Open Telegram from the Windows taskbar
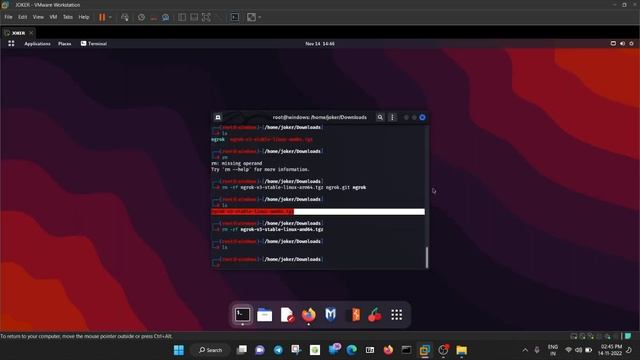 (278, 350)
